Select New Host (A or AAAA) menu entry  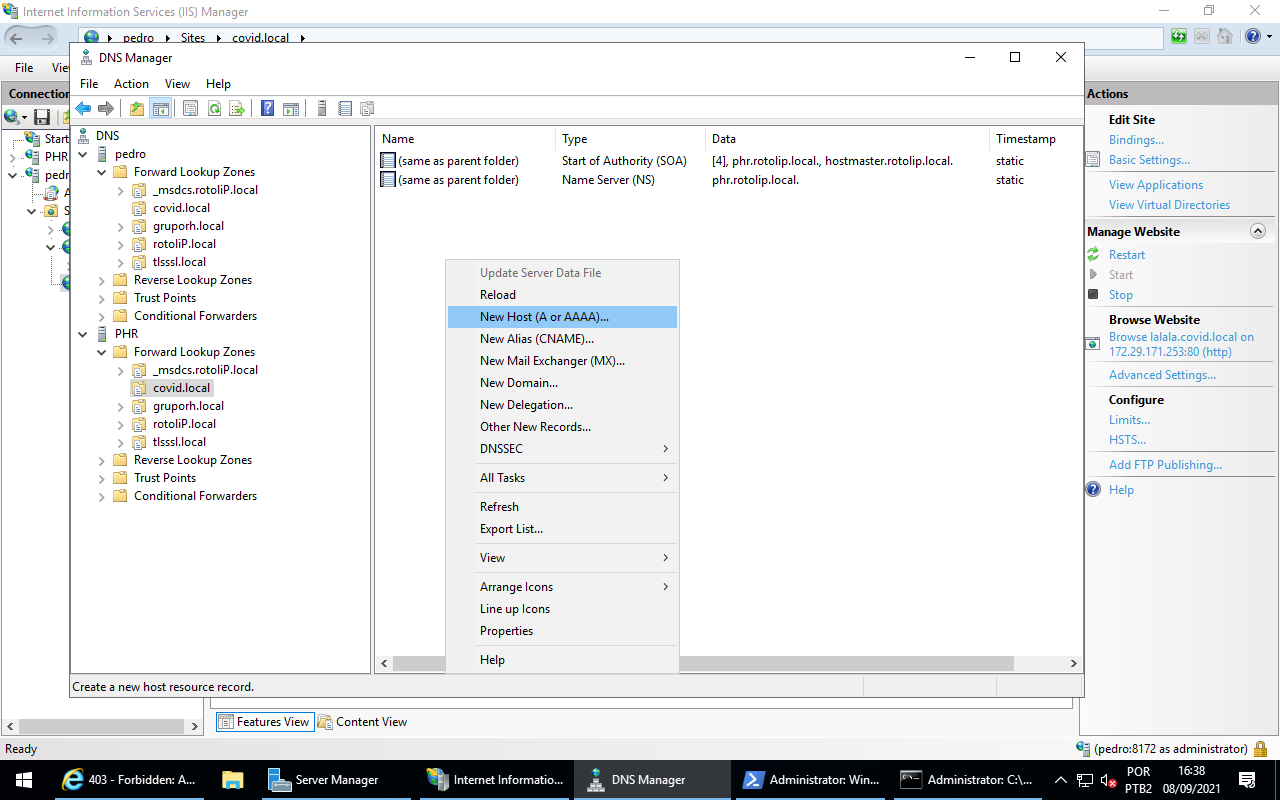[544, 317]
